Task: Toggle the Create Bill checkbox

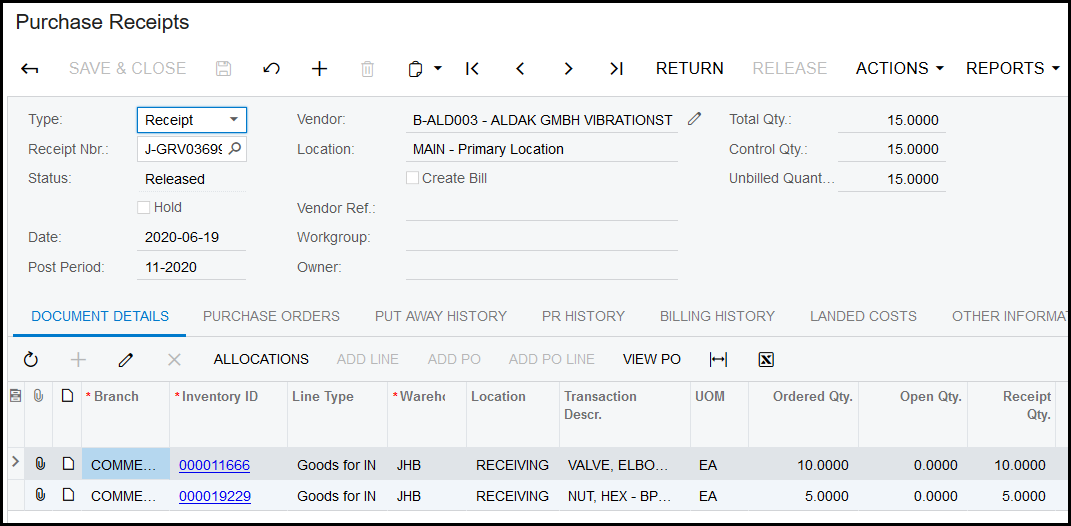Action: pyautogui.click(x=413, y=178)
